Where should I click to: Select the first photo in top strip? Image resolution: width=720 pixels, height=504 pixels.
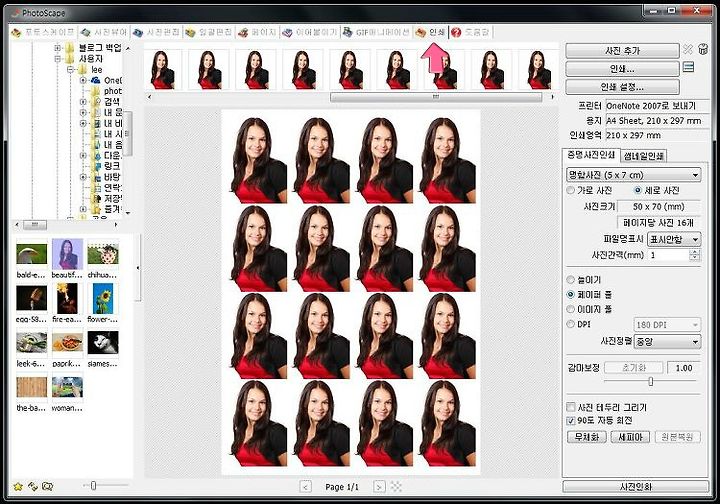(163, 70)
